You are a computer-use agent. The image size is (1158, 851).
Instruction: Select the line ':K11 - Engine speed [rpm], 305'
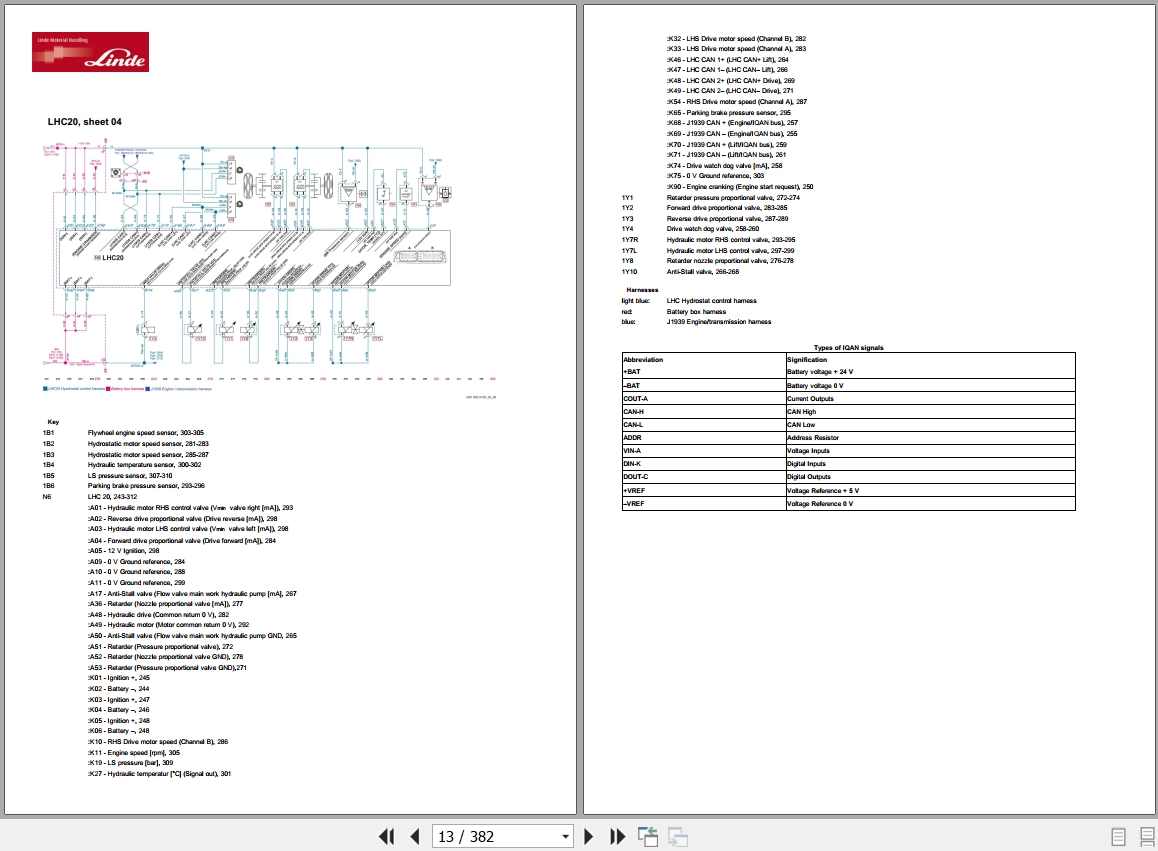pos(134,752)
